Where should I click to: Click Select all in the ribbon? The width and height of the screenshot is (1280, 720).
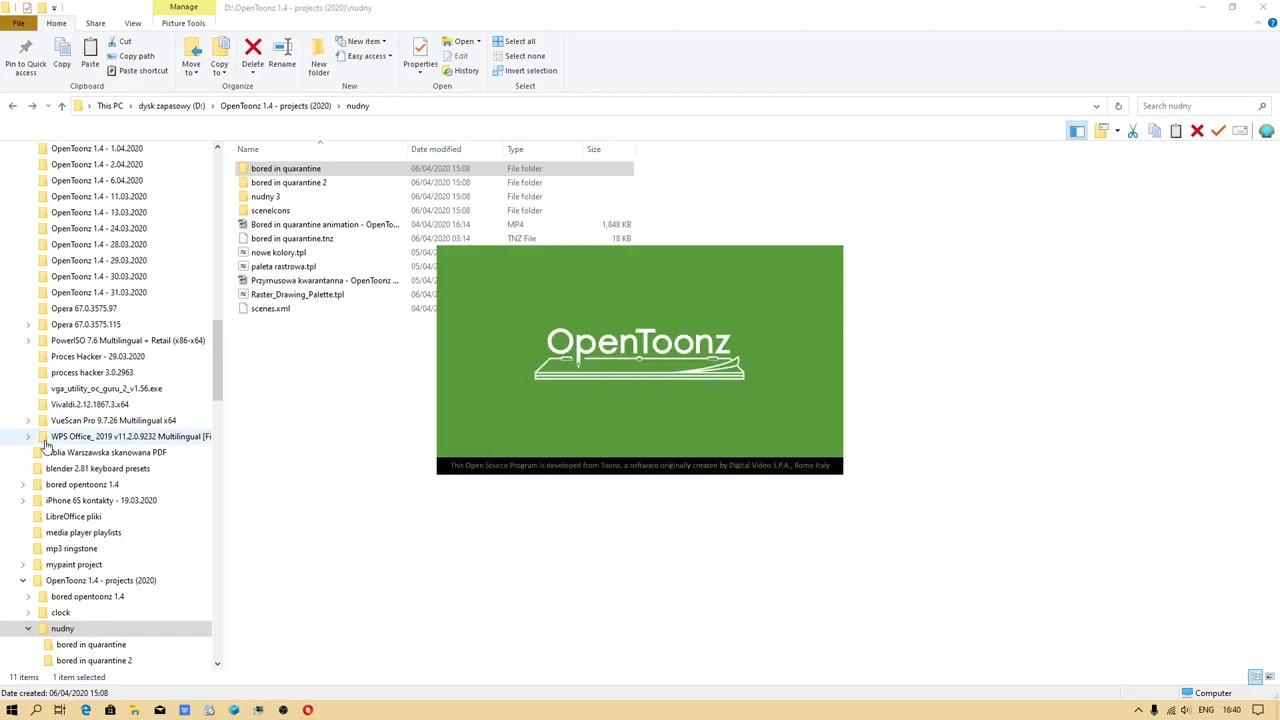point(514,42)
